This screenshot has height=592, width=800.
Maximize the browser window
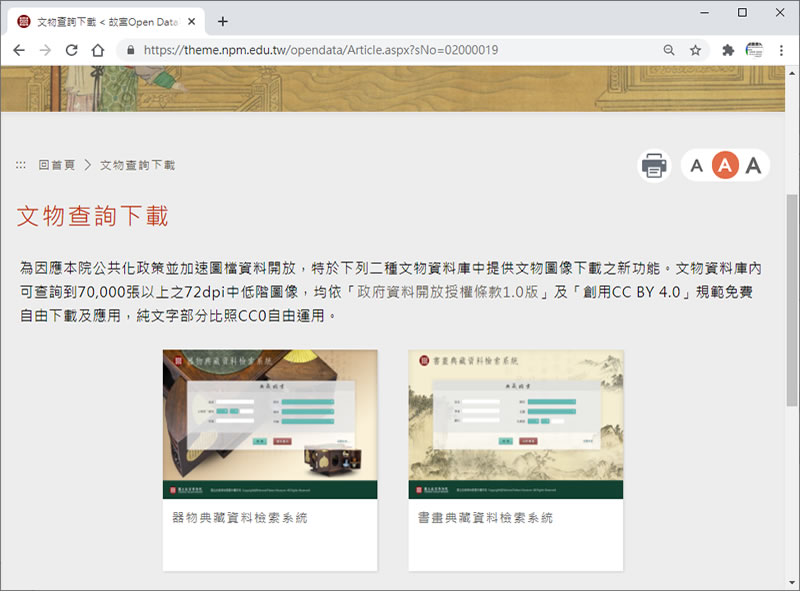click(742, 12)
